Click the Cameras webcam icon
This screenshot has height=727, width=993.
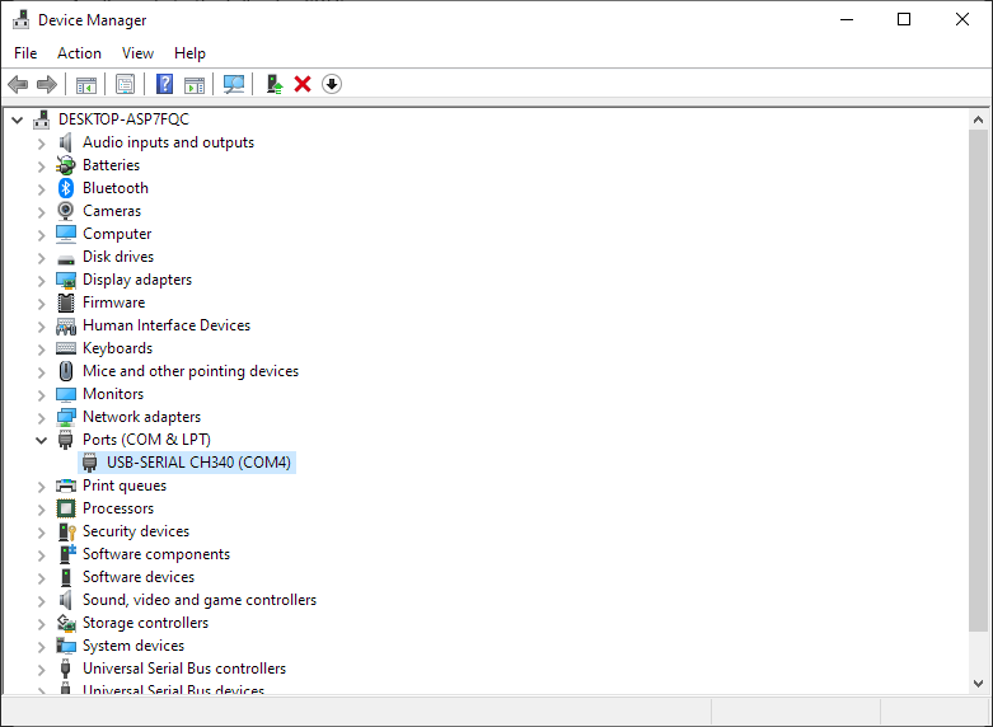(66, 211)
